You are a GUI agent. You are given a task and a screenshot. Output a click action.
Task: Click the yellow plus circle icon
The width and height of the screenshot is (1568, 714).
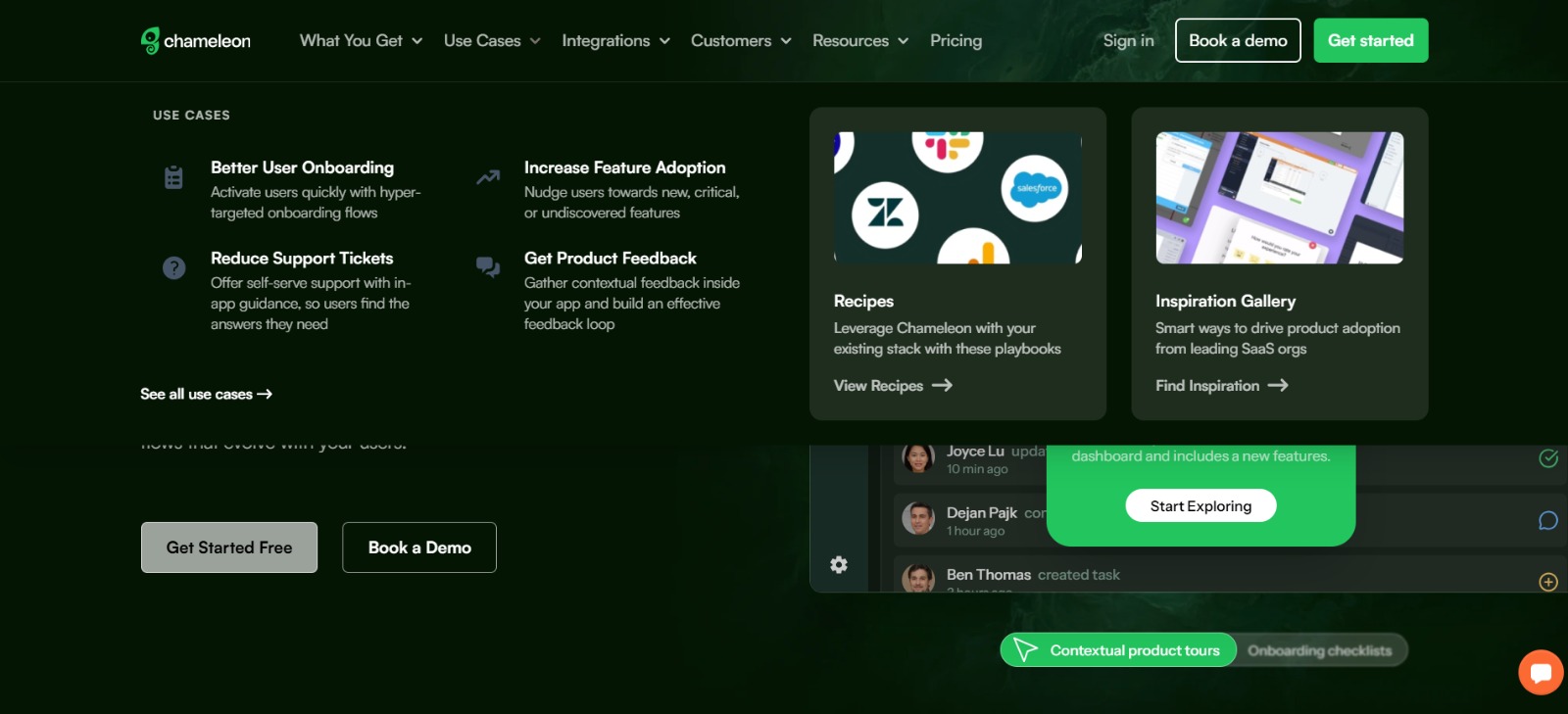[x=1548, y=582]
